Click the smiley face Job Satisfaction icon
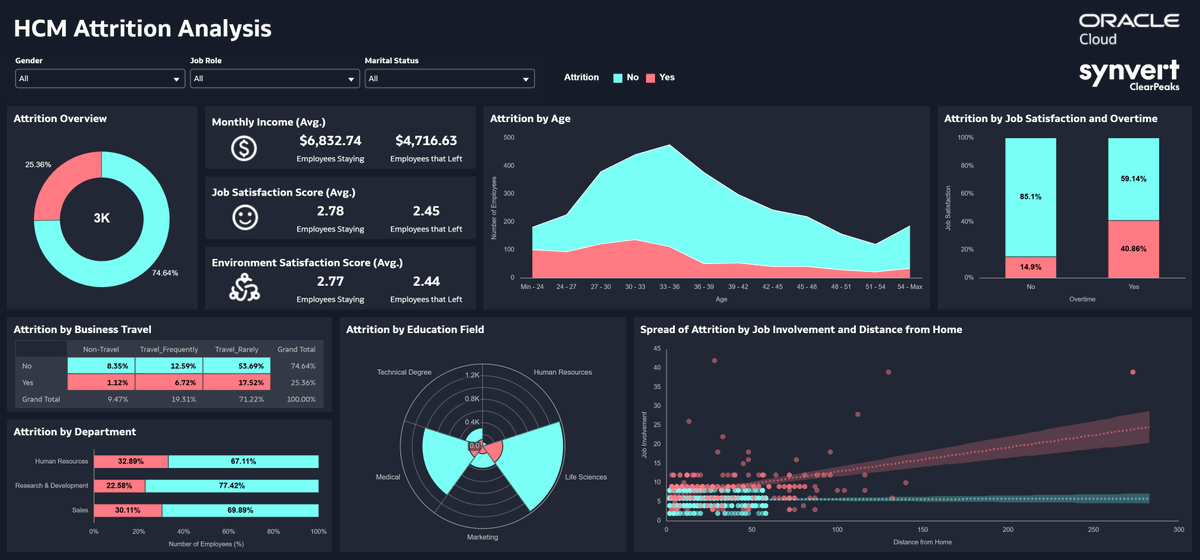 [245, 216]
